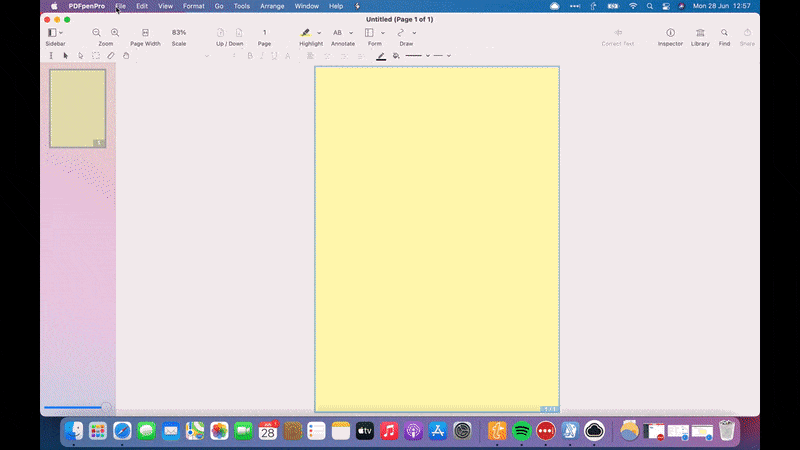This screenshot has width=800, height=450.
Task: Click the 83% Scale field
Action: [x=179, y=32]
